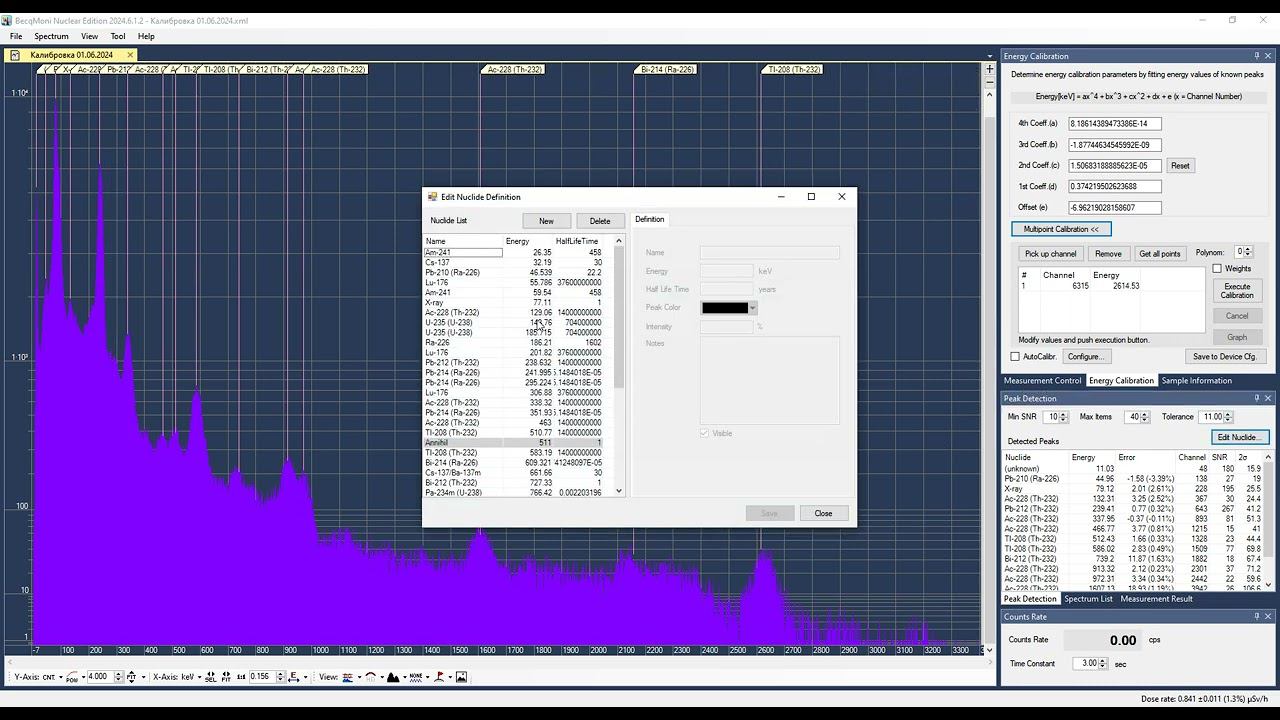Click the BecqMoni application icon in title bar

pyautogui.click(x=7, y=20)
